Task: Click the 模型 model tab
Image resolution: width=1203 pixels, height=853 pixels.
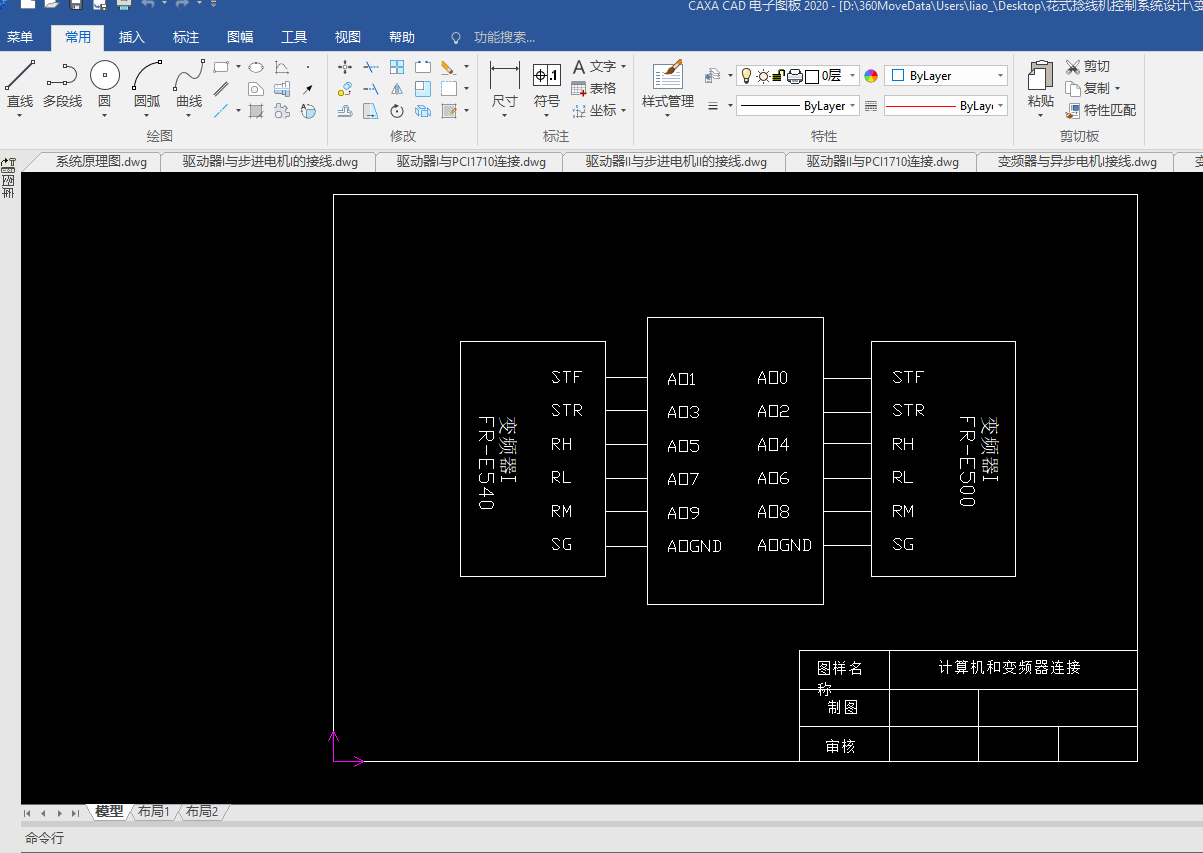Action: click(109, 812)
